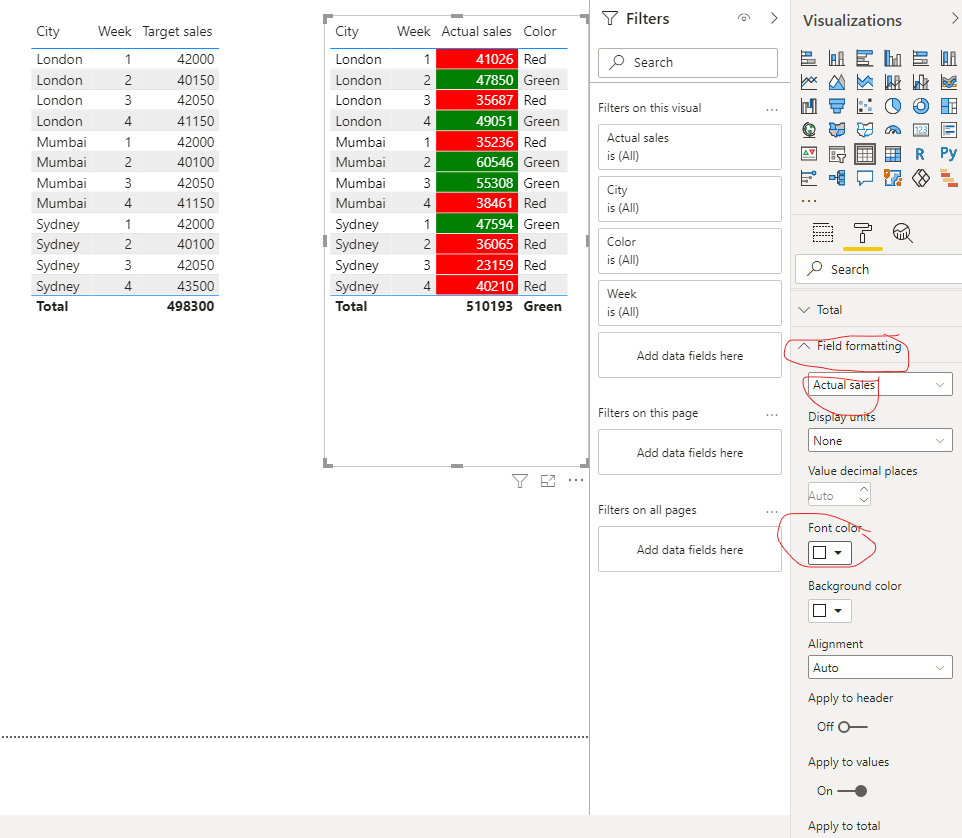The width and height of the screenshot is (962, 838).
Task: Select the Key influencers visual
Action: 809,179
